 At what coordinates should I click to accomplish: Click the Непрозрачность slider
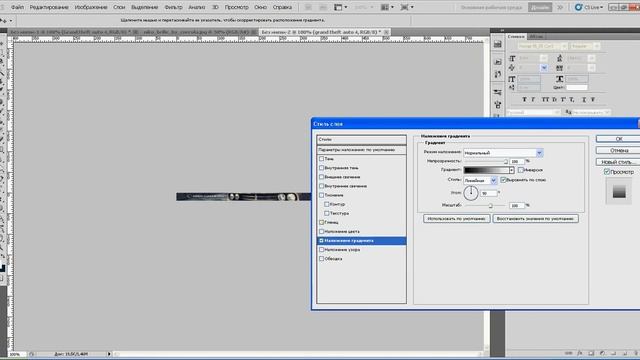486,162
